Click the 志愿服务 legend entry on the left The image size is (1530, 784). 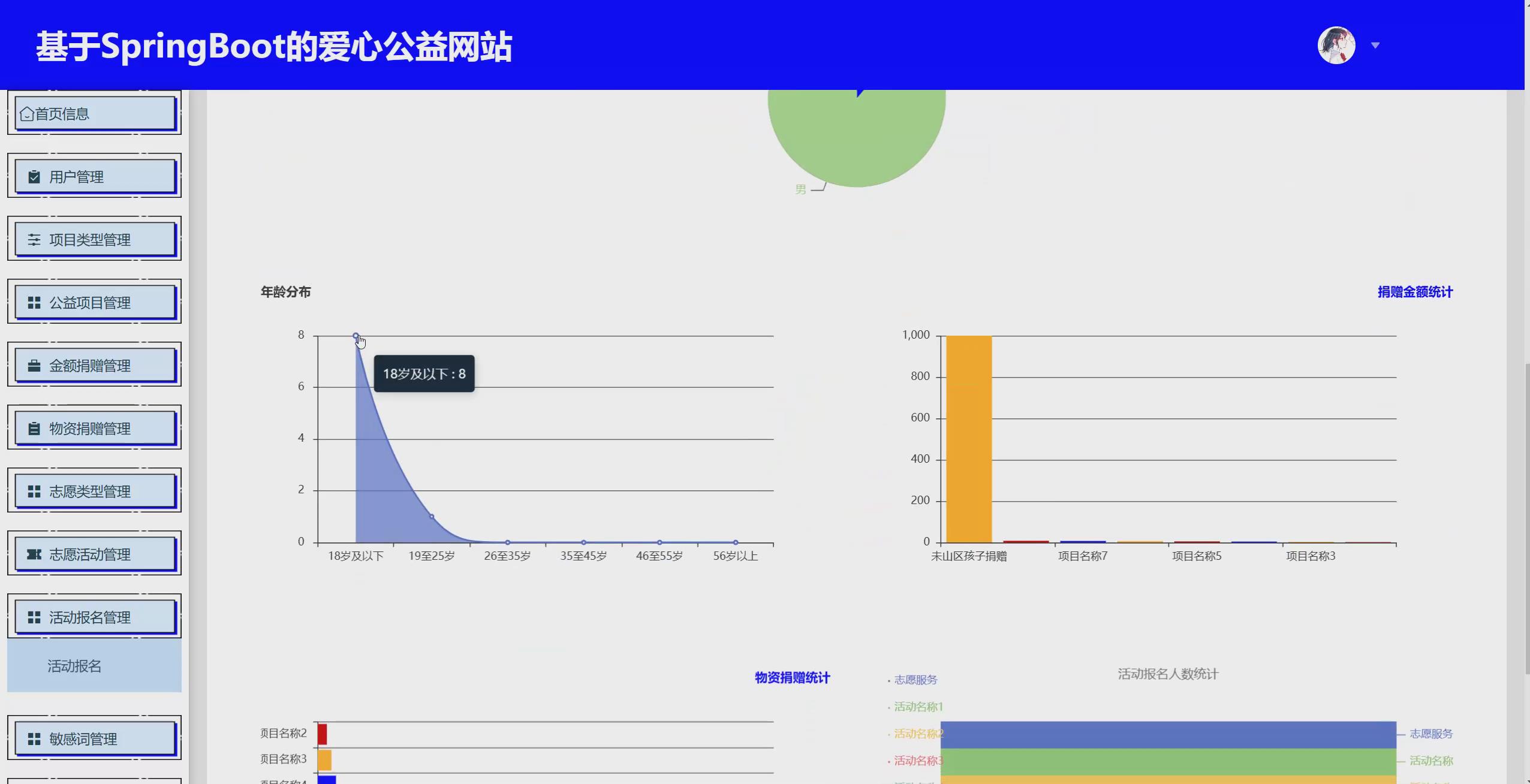coord(912,680)
